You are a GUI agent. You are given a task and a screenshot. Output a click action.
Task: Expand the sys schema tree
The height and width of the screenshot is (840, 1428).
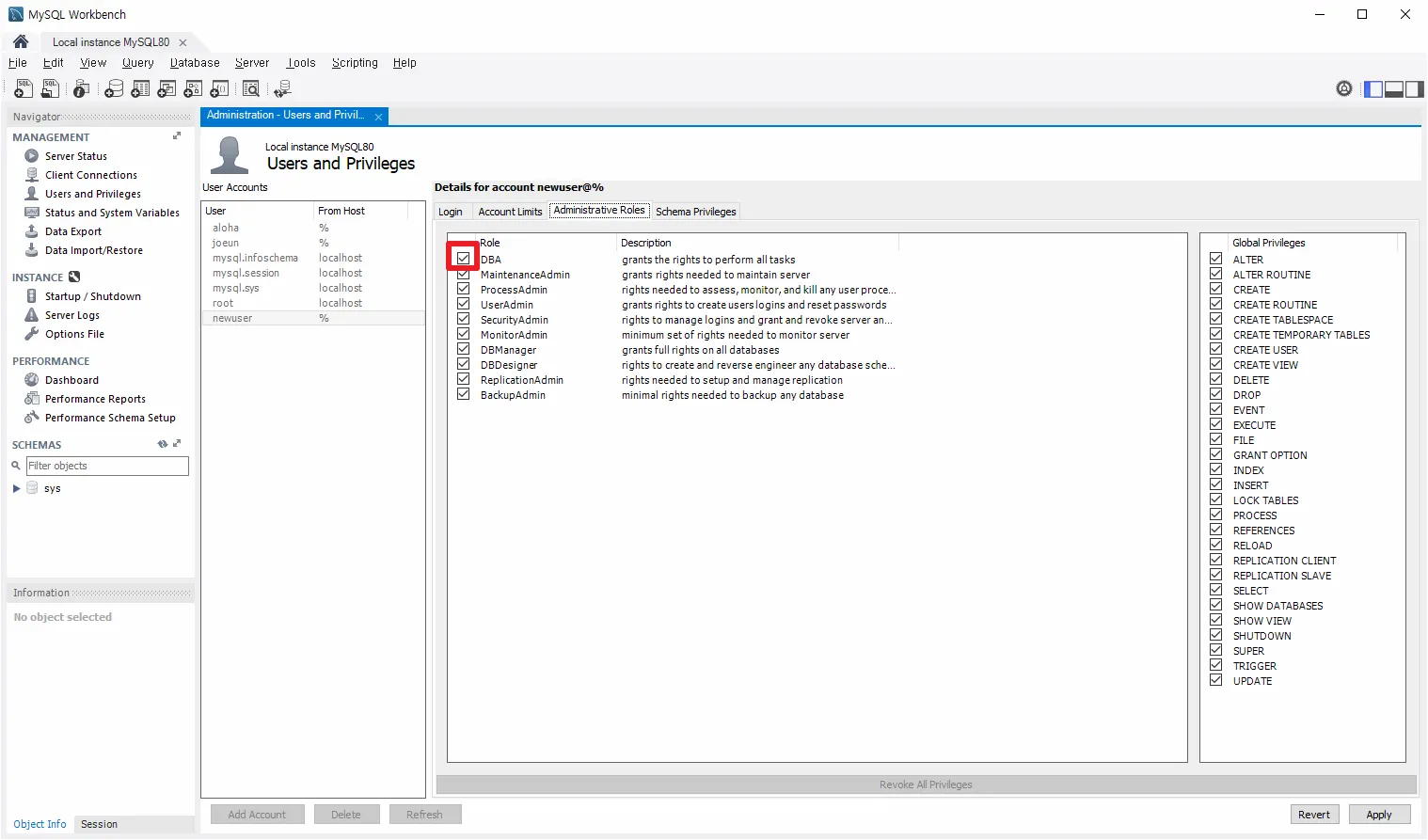[x=17, y=489]
